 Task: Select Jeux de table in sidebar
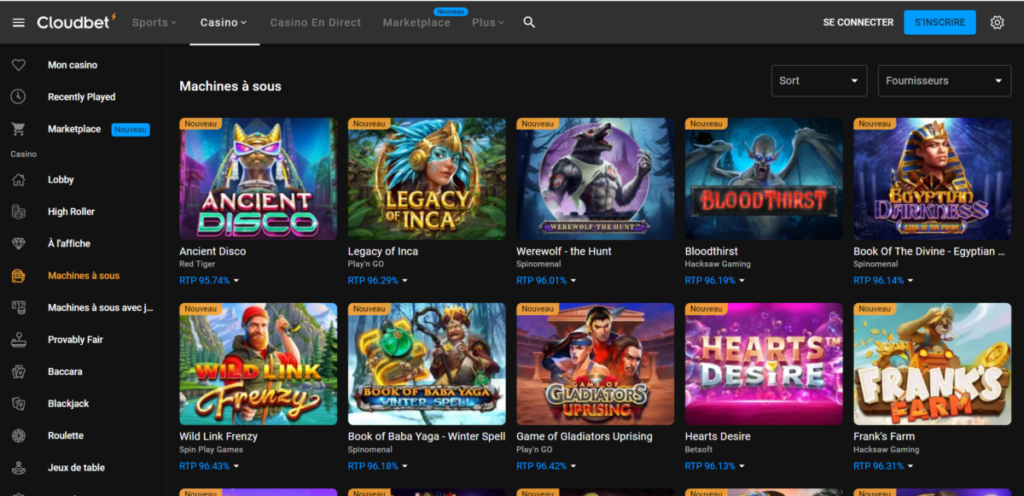click(76, 467)
